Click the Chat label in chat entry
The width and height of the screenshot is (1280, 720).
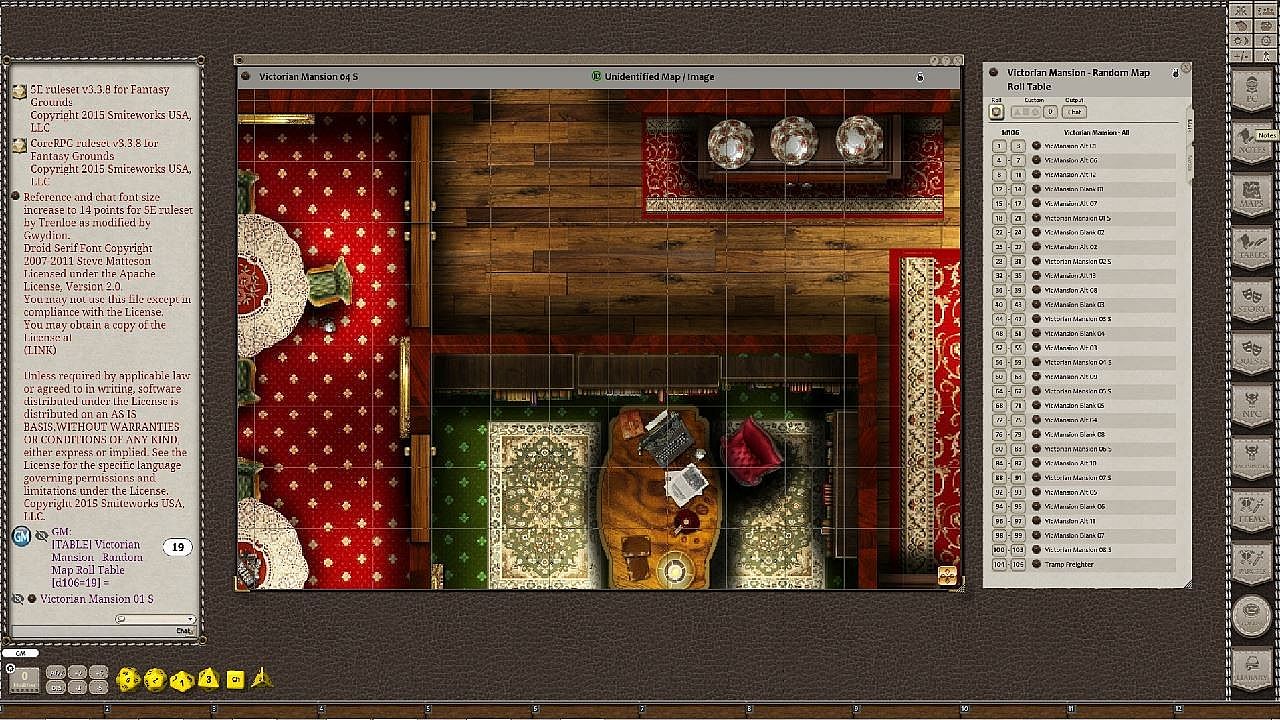pos(184,631)
